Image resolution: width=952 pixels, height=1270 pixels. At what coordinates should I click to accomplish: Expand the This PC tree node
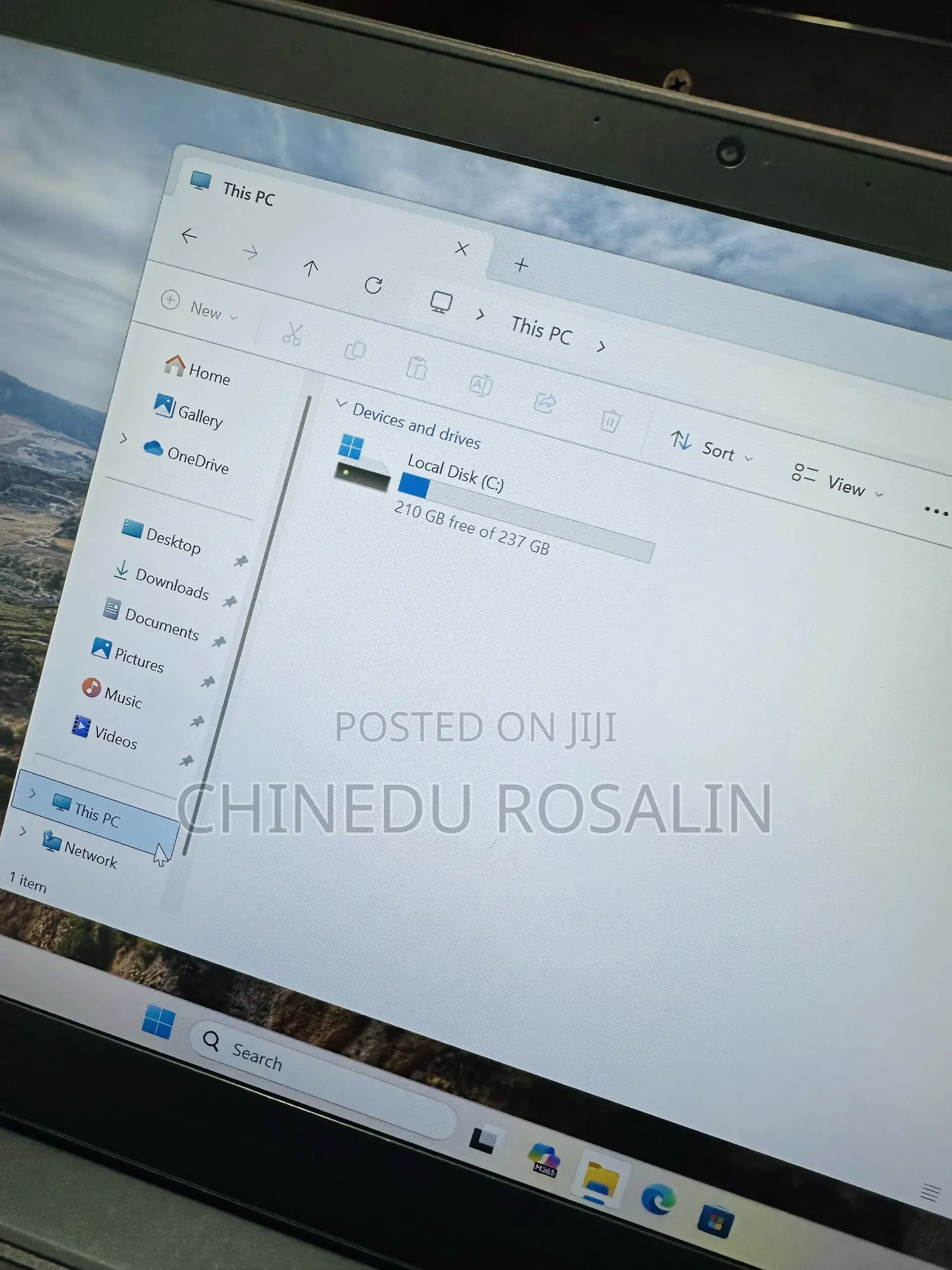click(x=32, y=793)
